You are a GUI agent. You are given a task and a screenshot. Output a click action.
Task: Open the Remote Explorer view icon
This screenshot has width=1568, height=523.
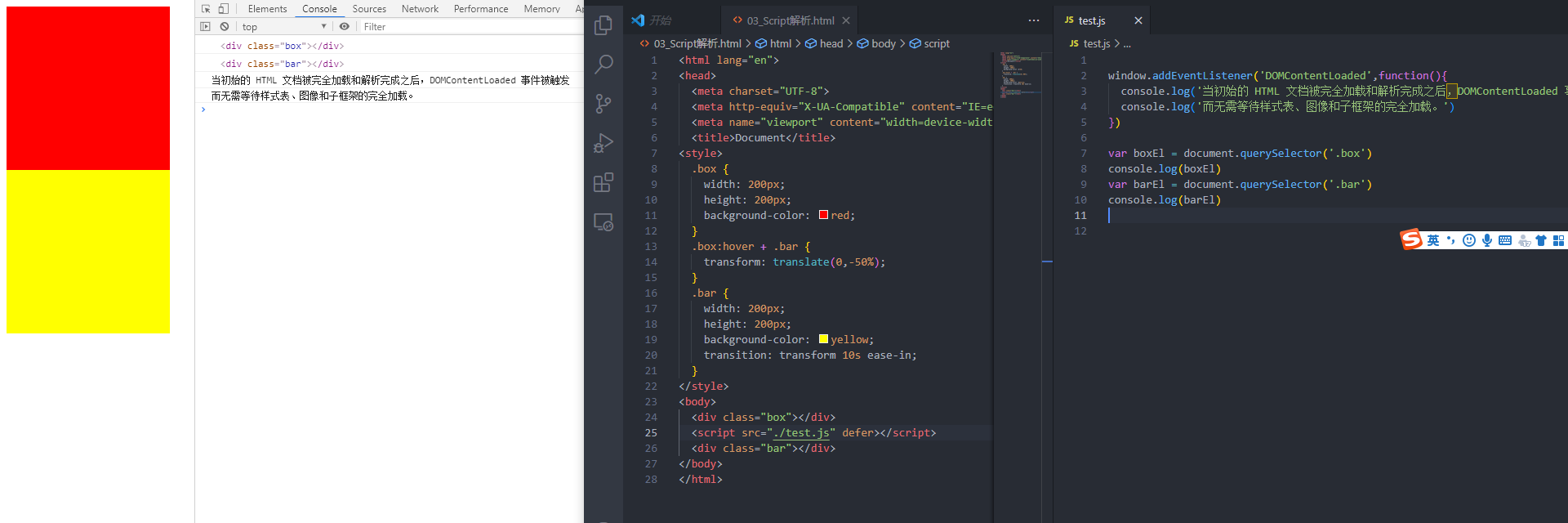click(x=604, y=221)
